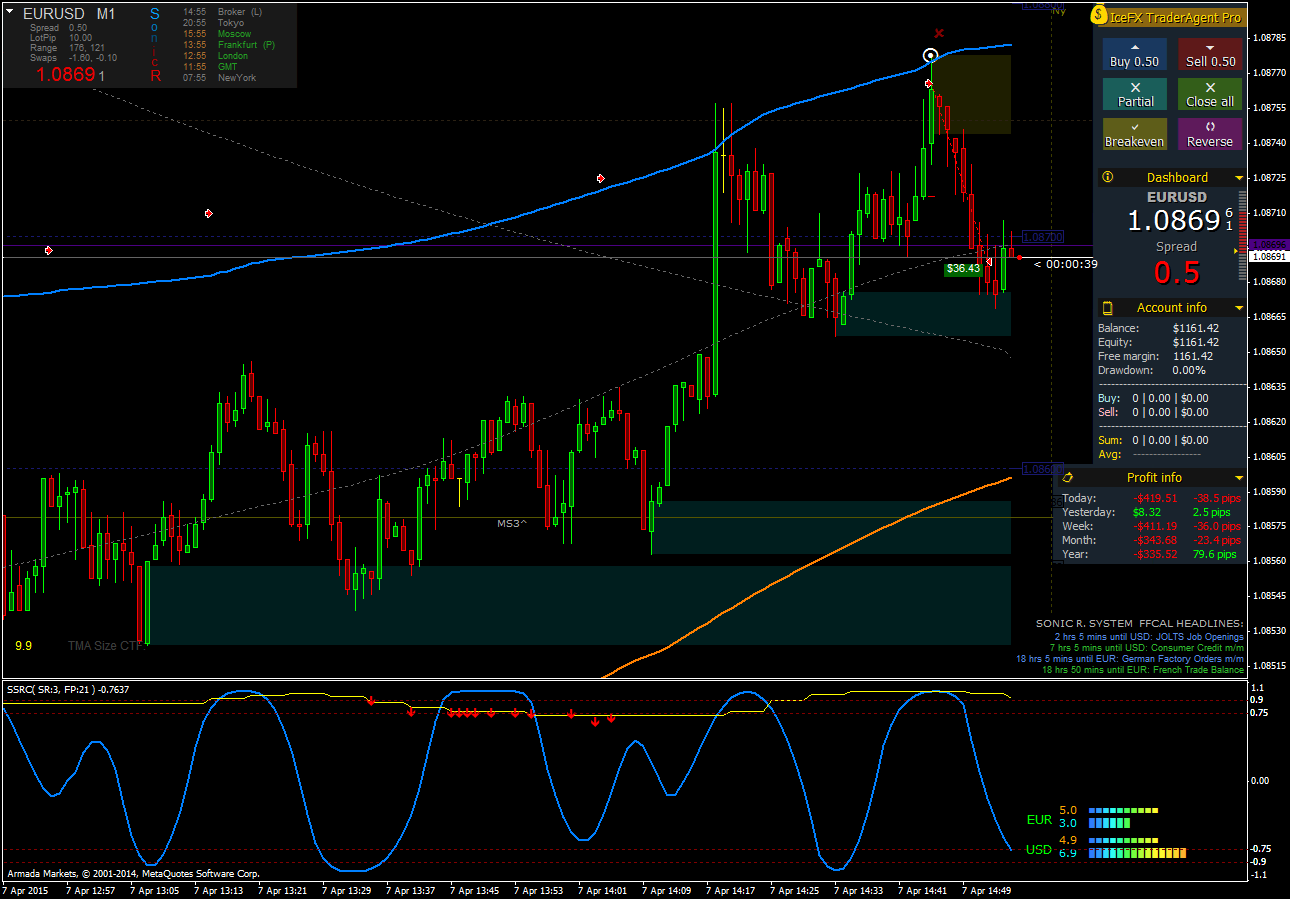Image resolution: width=1290 pixels, height=899 pixels.
Task: Click the current price tag 1.08691 on scale
Action: pos(1268,257)
